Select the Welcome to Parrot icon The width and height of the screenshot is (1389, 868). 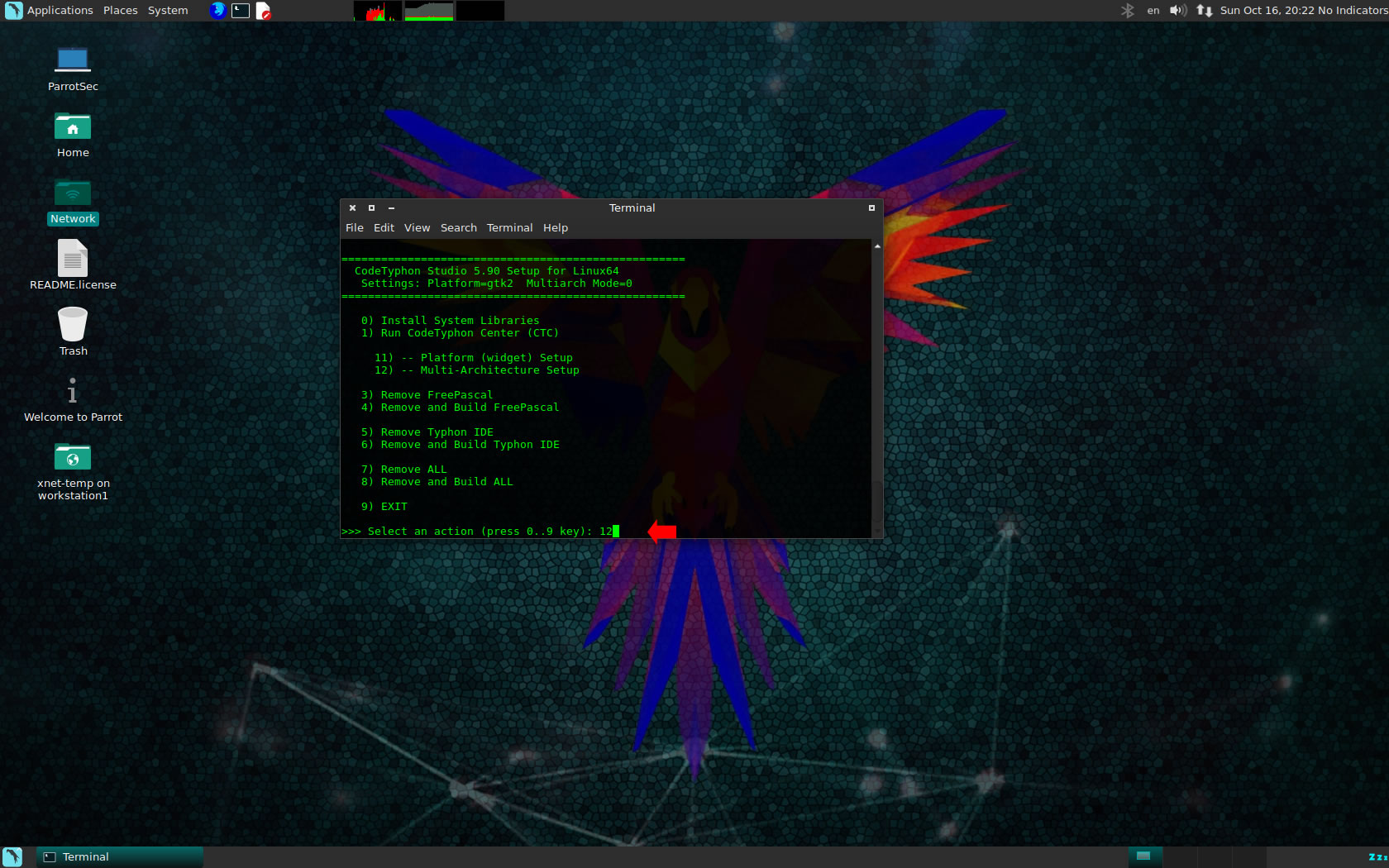[x=73, y=400]
